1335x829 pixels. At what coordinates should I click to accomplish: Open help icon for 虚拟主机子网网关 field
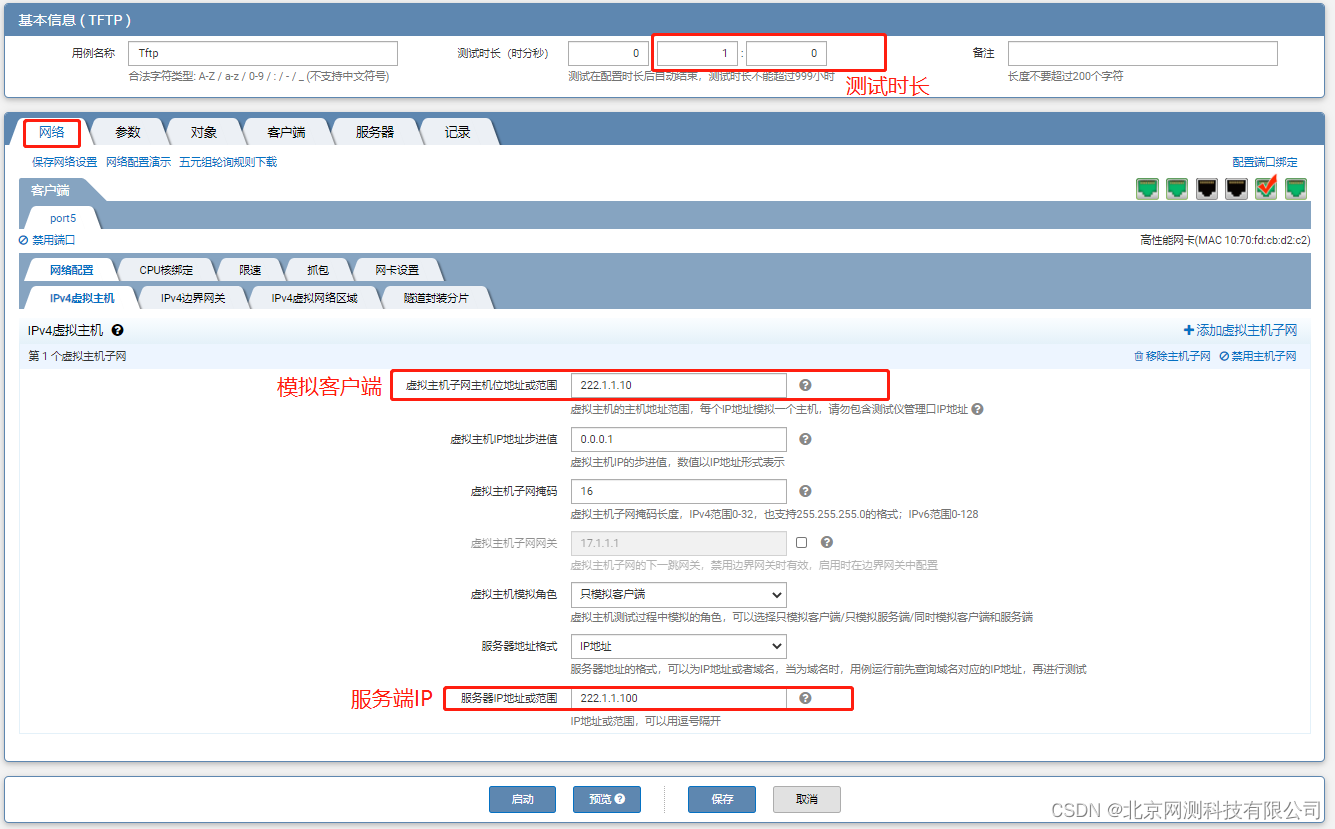click(x=826, y=543)
